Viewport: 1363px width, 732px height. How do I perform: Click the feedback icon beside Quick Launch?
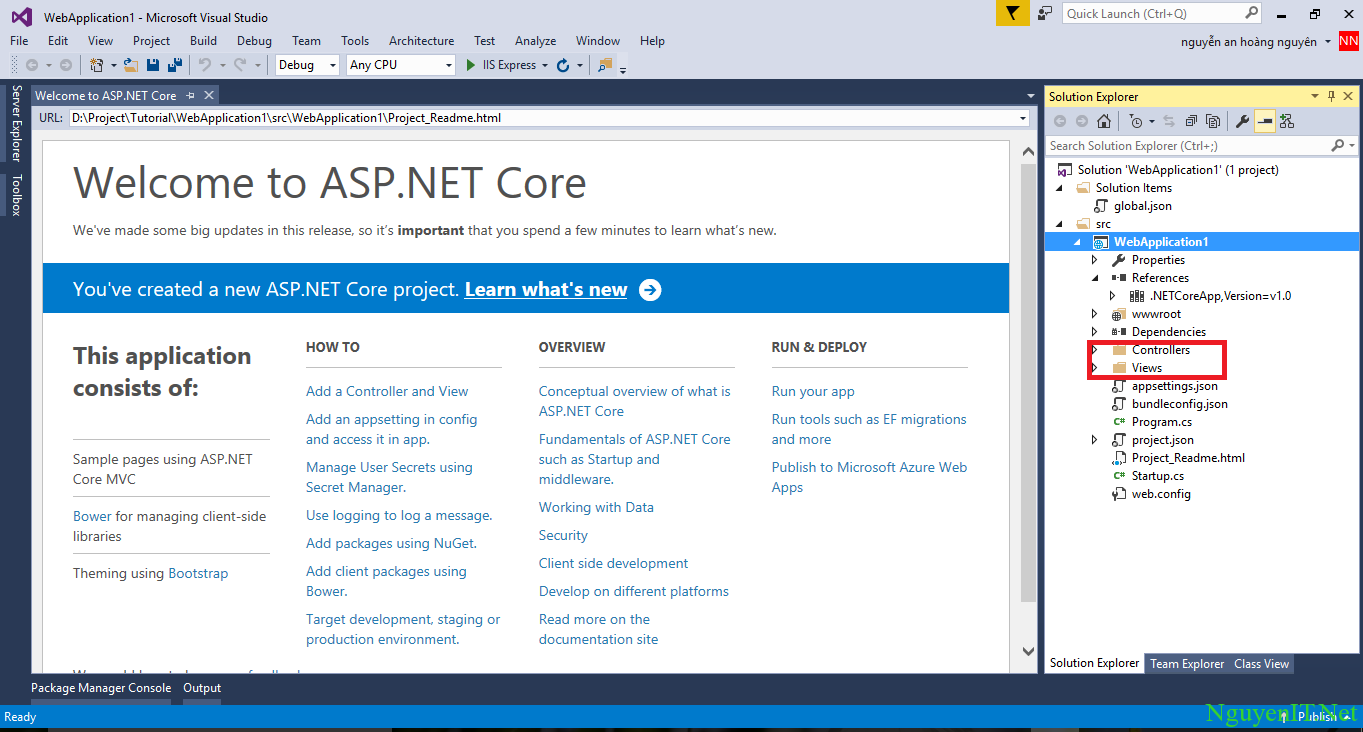pos(1045,13)
